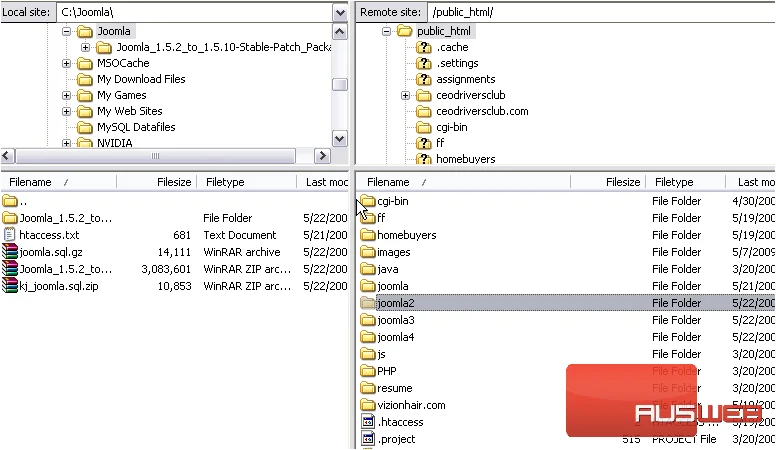Select the joomla folder in remote list

[393, 286]
